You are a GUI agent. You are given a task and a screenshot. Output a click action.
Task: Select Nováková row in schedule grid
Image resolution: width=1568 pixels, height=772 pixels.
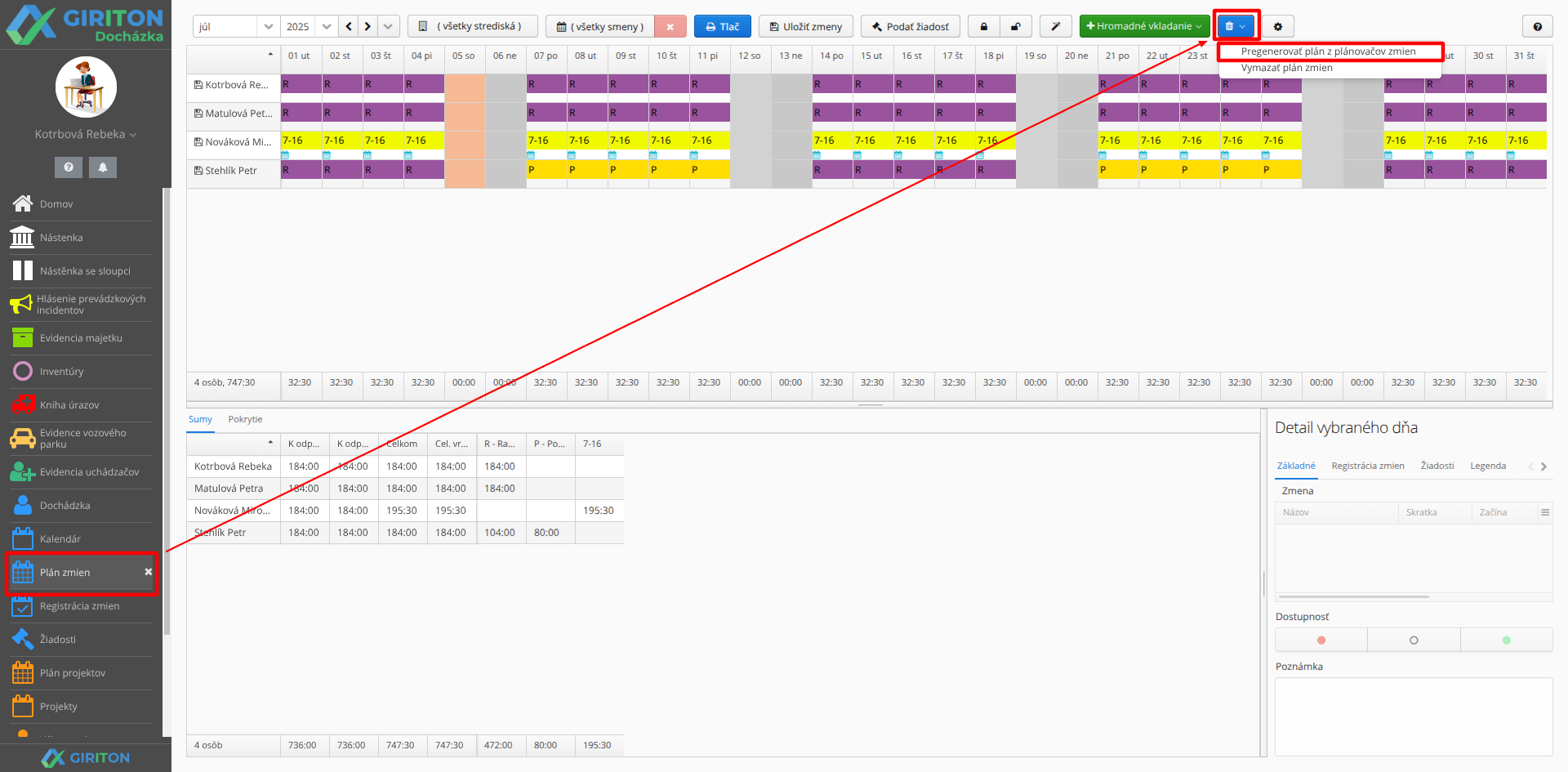click(x=234, y=141)
